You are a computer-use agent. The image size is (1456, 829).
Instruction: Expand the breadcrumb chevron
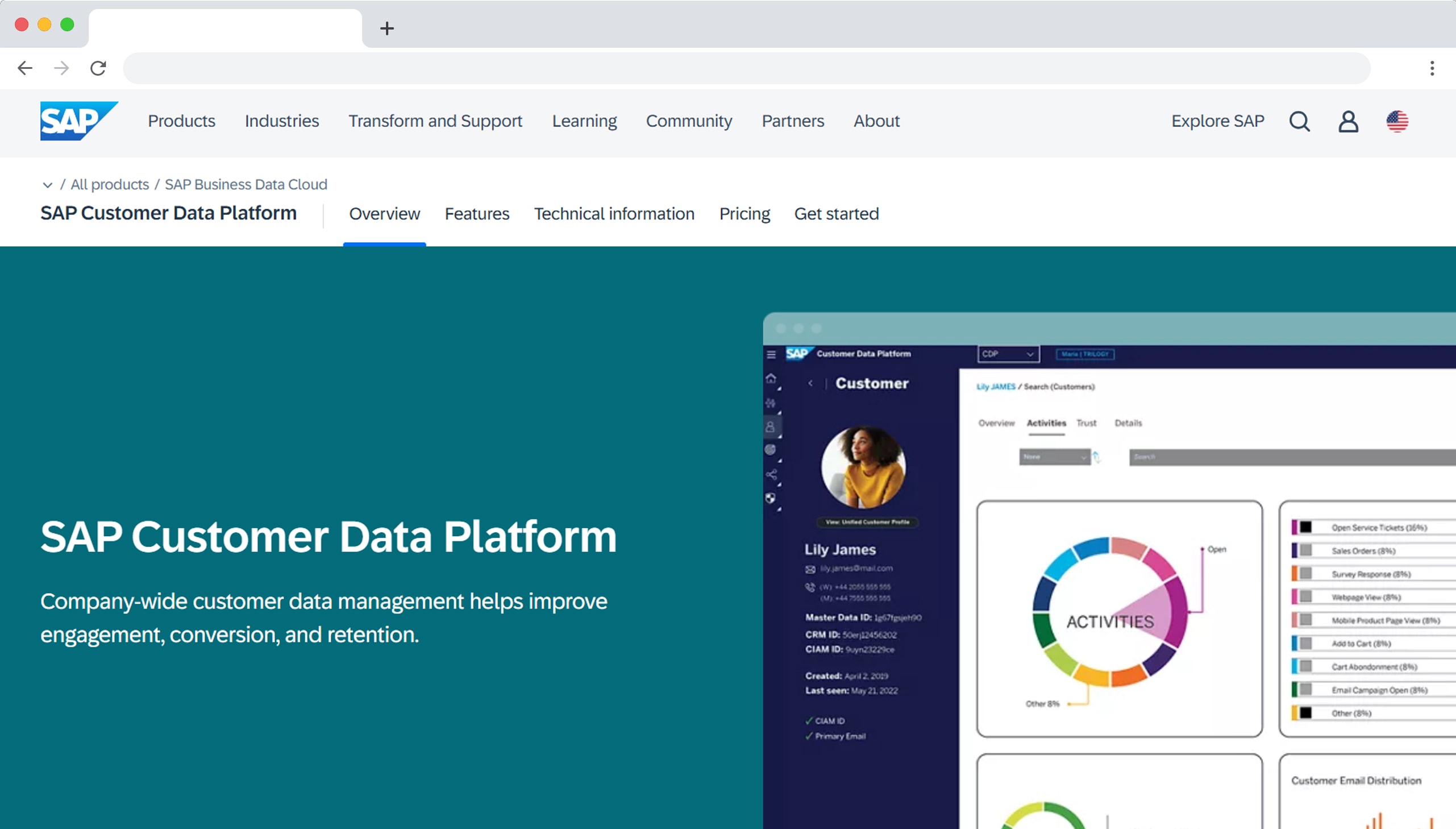click(48, 185)
